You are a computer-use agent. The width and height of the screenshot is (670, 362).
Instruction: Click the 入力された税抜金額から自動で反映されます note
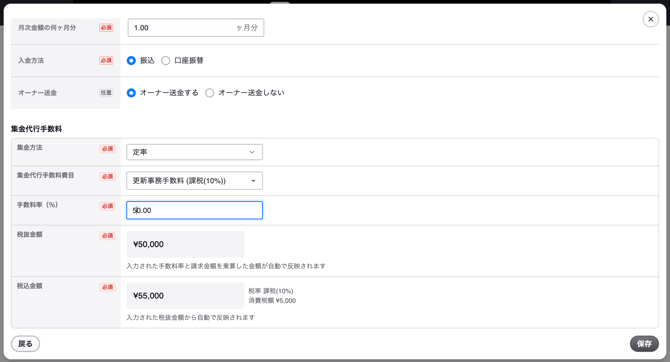tap(191, 317)
